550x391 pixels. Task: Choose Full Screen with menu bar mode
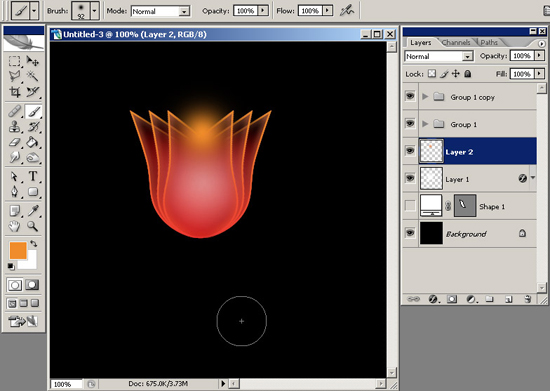coord(24,303)
